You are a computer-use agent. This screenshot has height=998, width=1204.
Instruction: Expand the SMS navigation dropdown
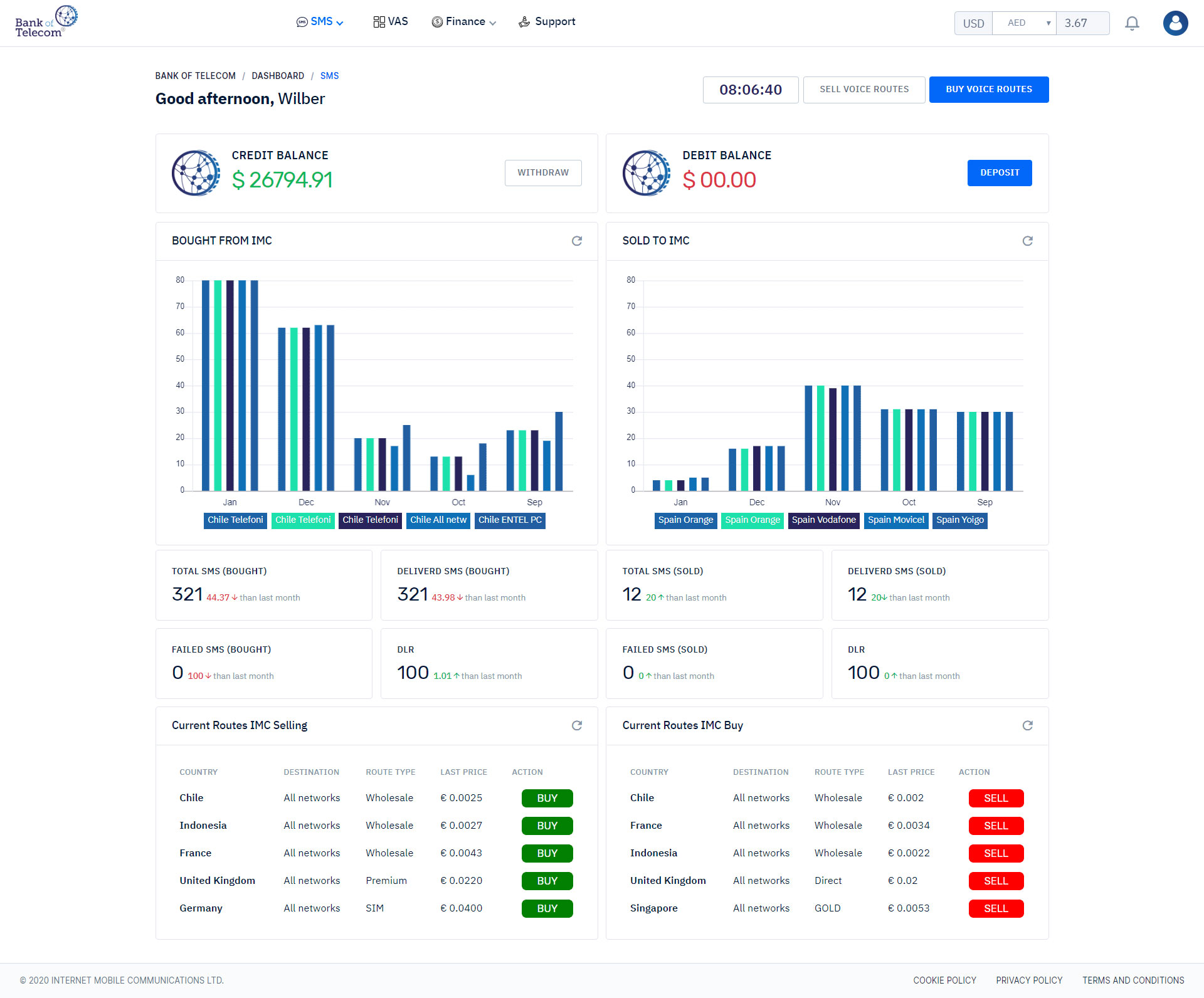[x=320, y=22]
